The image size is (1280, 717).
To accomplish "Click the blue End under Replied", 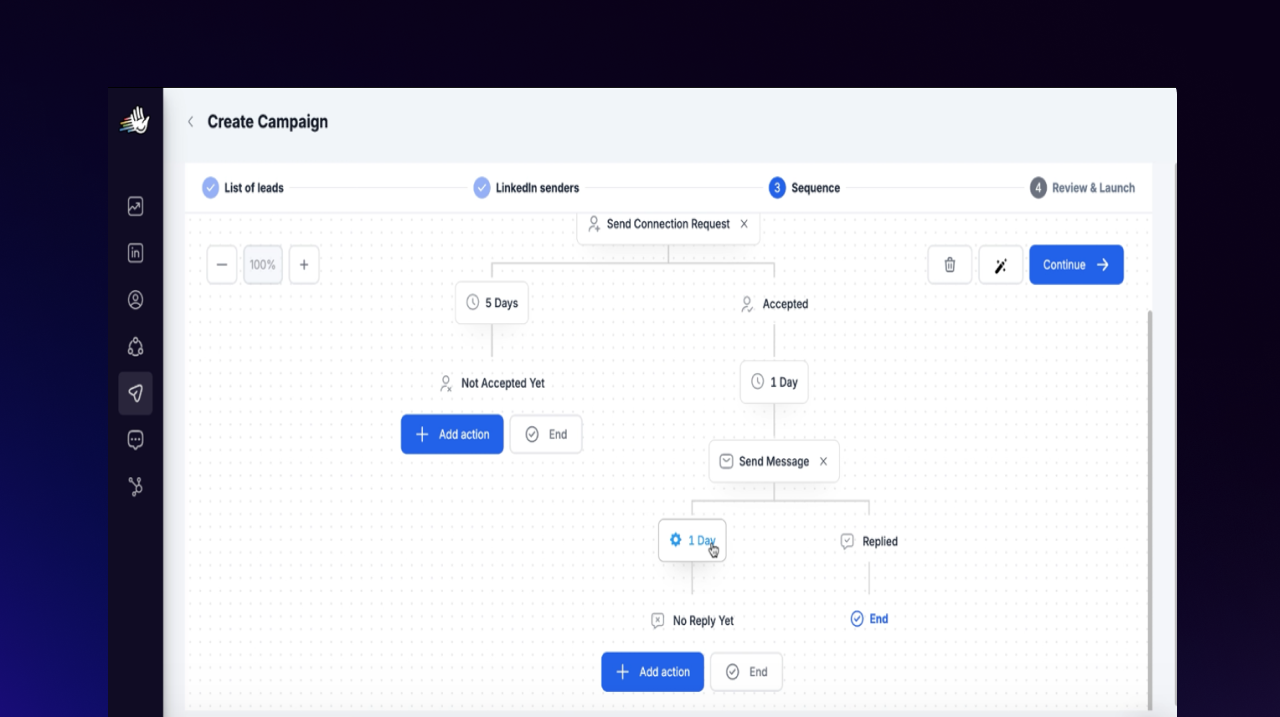I will point(869,619).
